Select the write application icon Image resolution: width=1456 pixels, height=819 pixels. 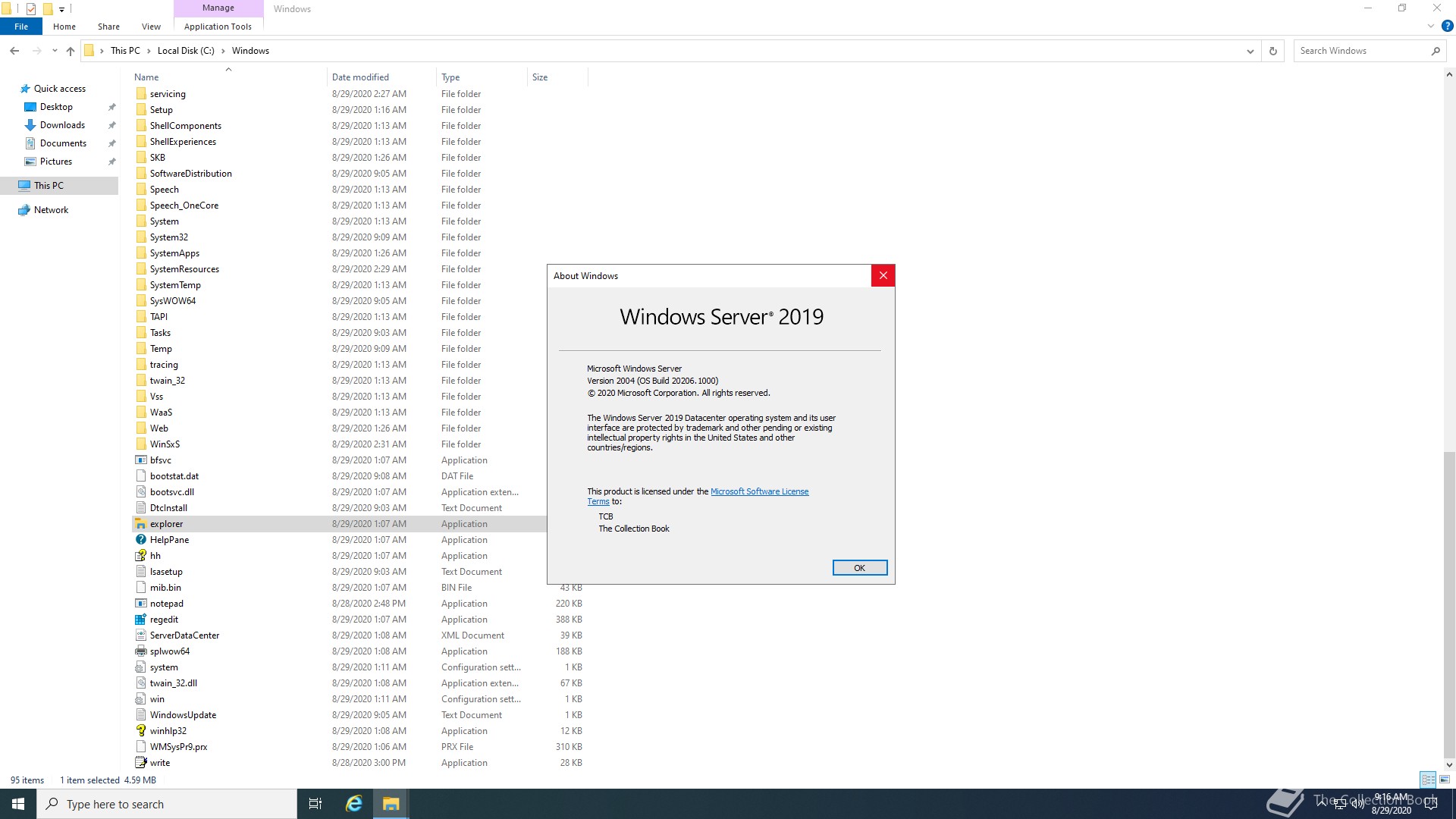[141, 763]
